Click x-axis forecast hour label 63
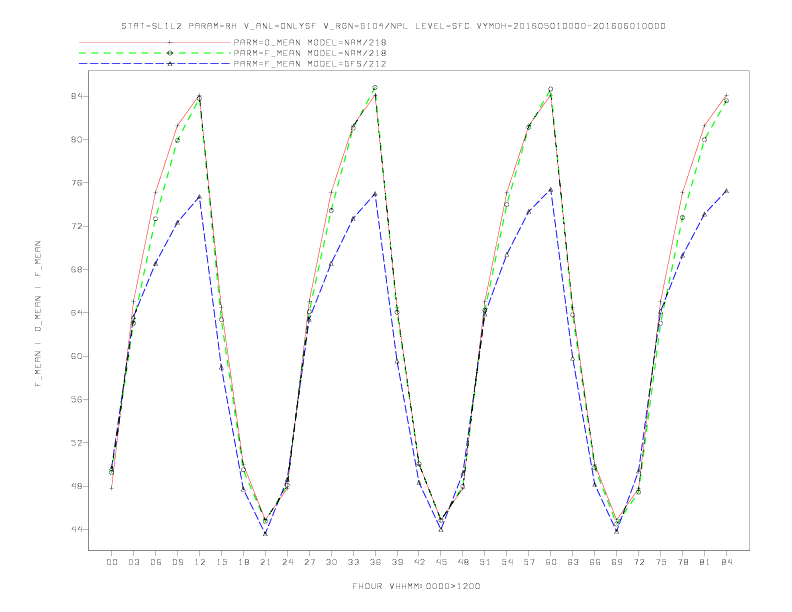The height and width of the screenshot is (612, 792). coord(573,562)
